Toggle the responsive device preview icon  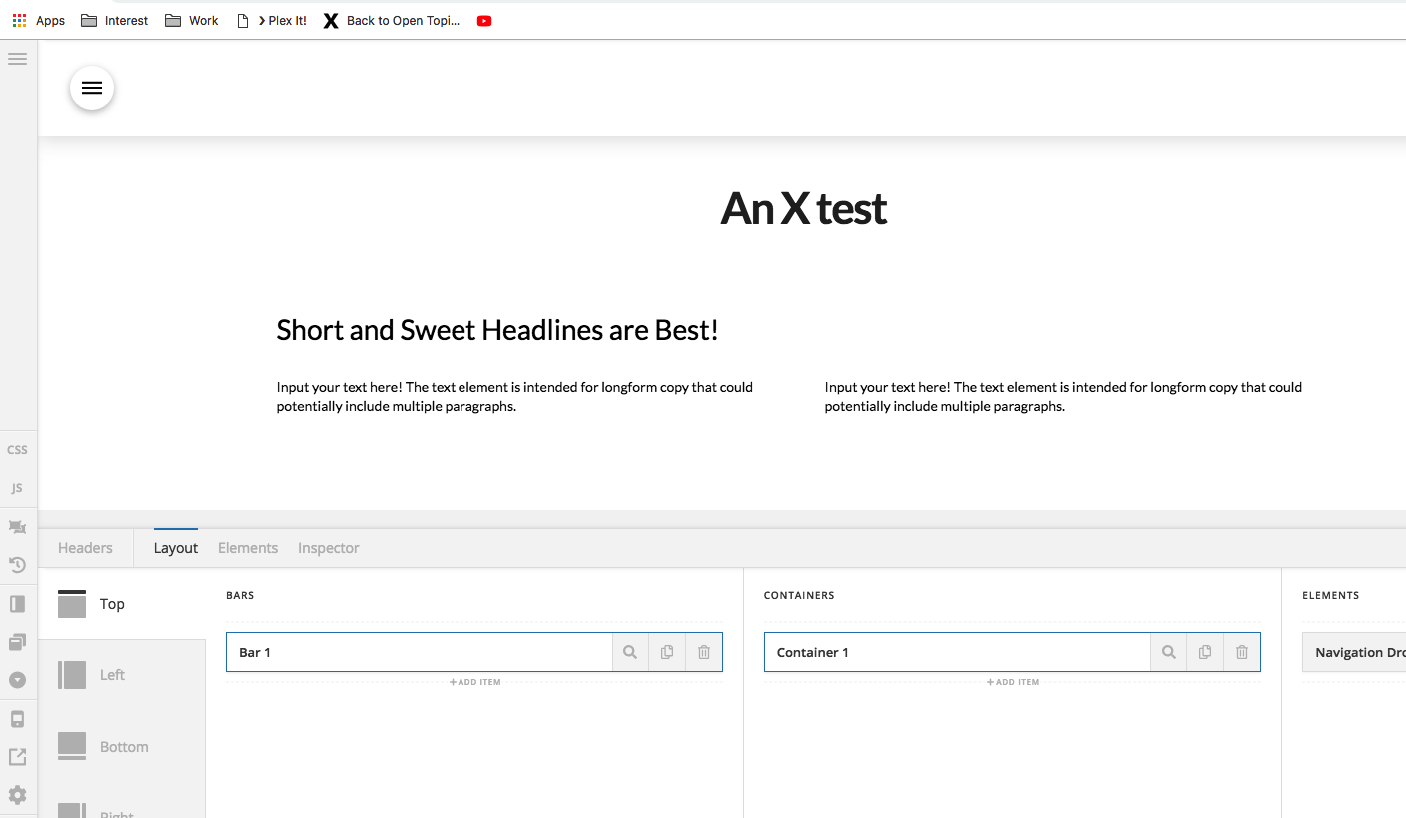[x=17, y=719]
